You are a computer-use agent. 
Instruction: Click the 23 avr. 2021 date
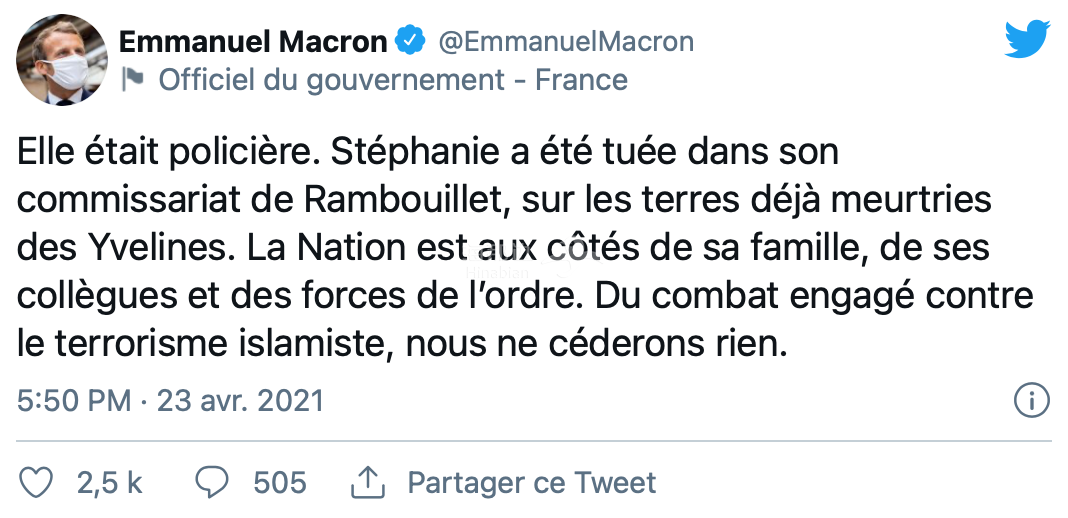coord(238,401)
